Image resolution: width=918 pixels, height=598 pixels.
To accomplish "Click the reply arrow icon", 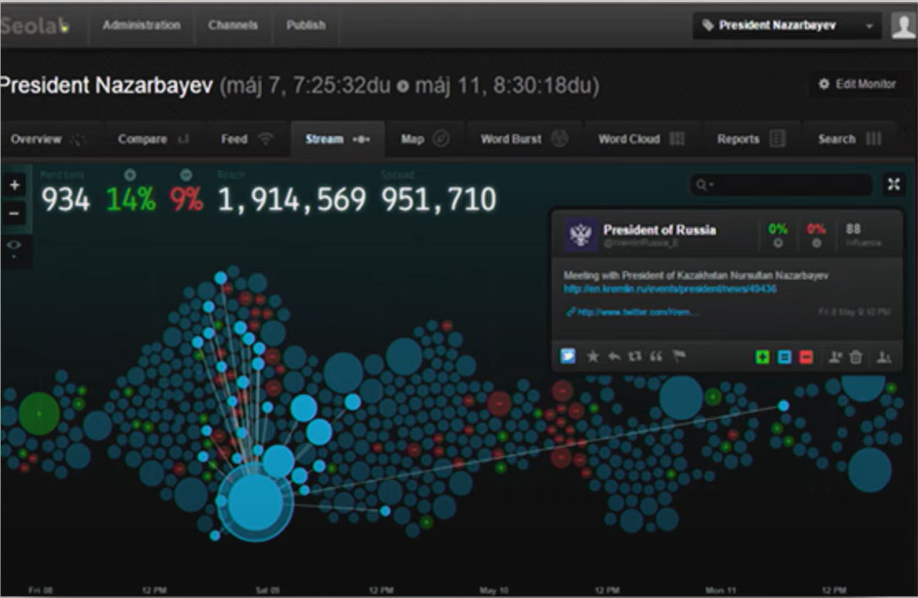I will (x=615, y=356).
